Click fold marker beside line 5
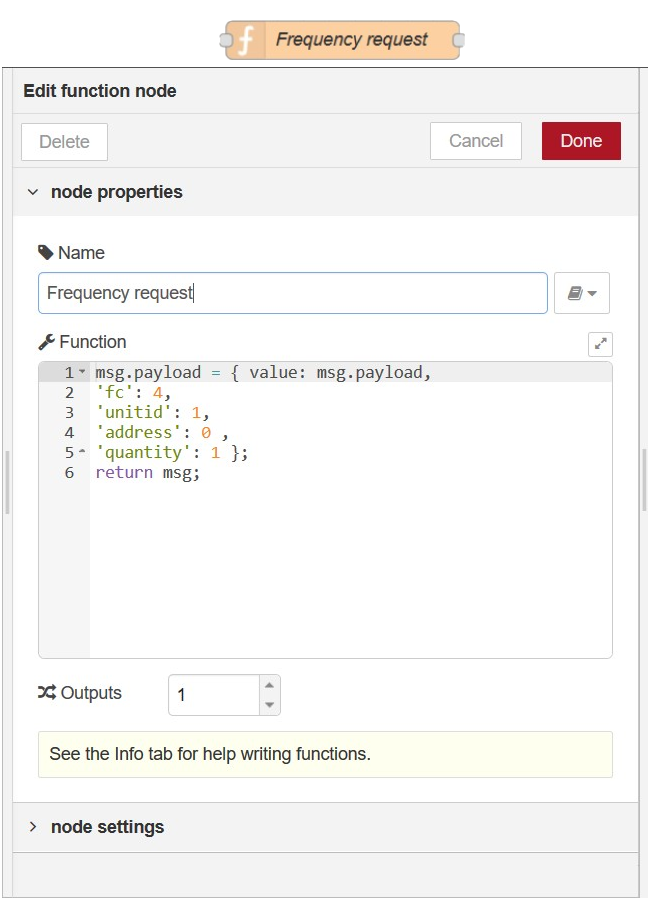 pyautogui.click(x=82, y=452)
